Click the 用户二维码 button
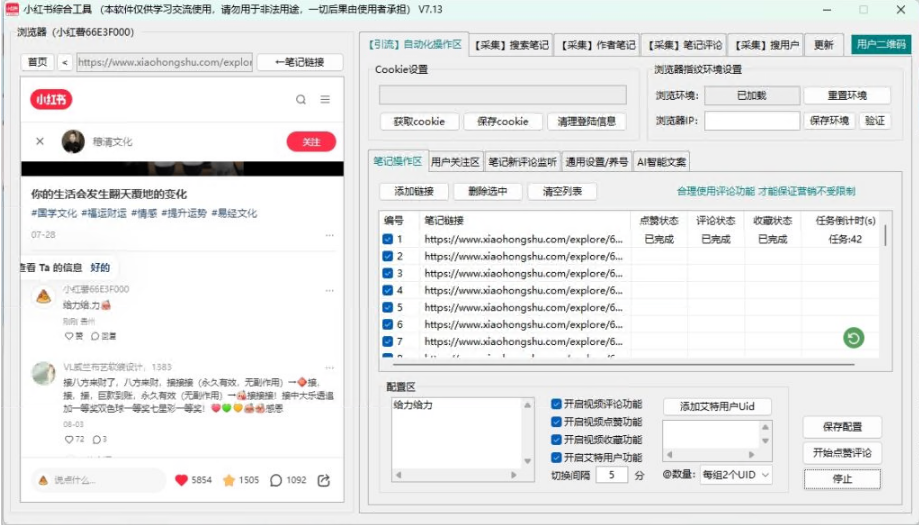Image resolution: width=919 pixels, height=525 pixels. pos(881,45)
